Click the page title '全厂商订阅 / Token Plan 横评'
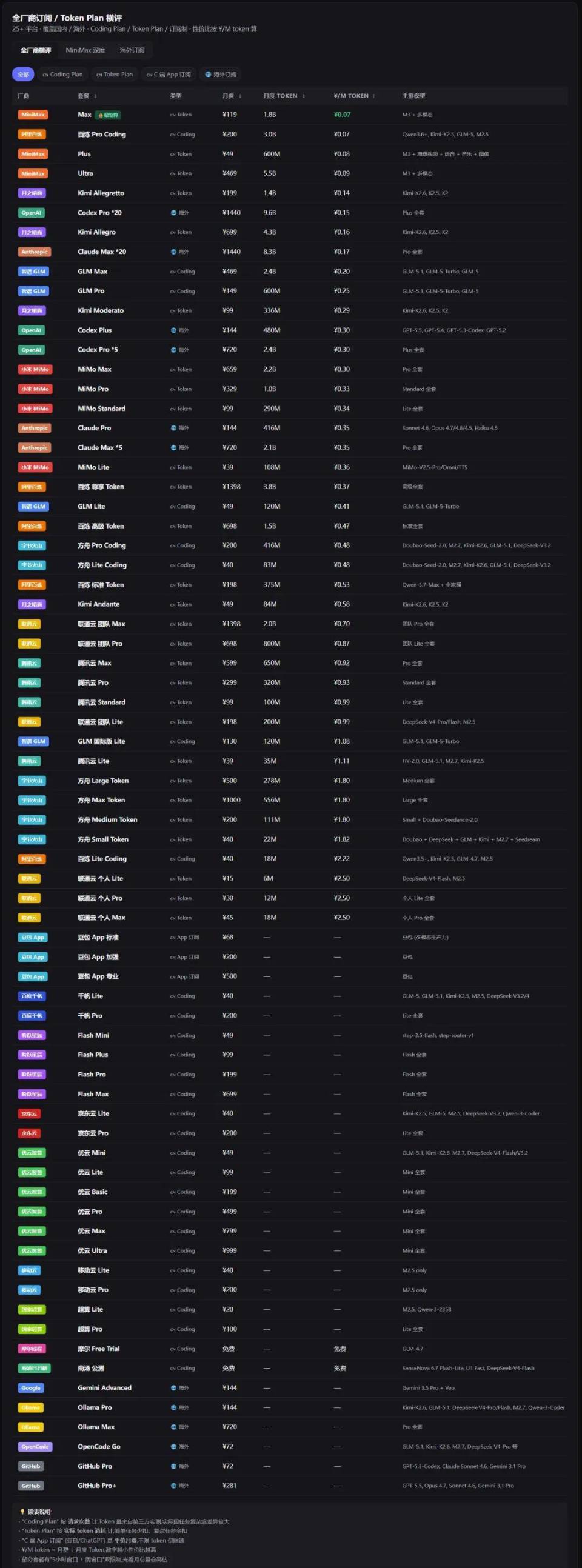 point(67,18)
